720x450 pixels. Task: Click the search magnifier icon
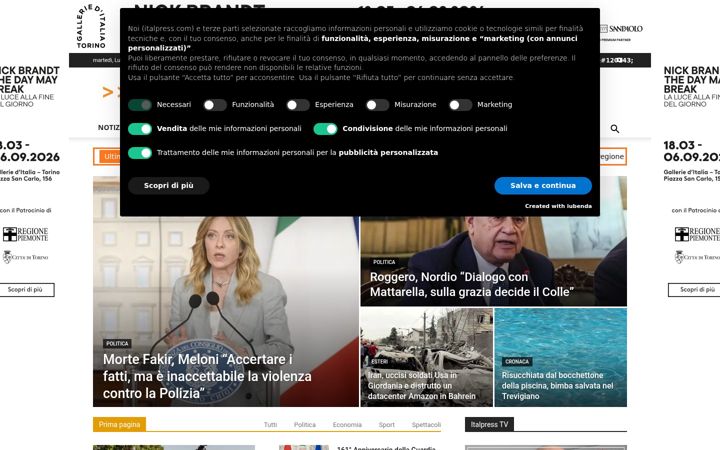[615, 129]
